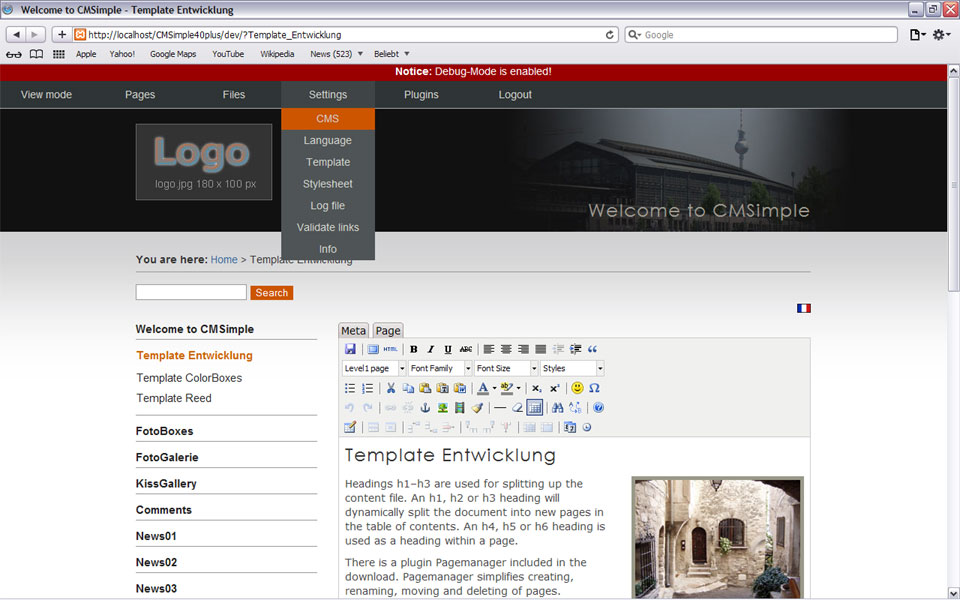This screenshot has width=960, height=600.
Task: Increase indent with the indent icon
Action: tap(575, 349)
